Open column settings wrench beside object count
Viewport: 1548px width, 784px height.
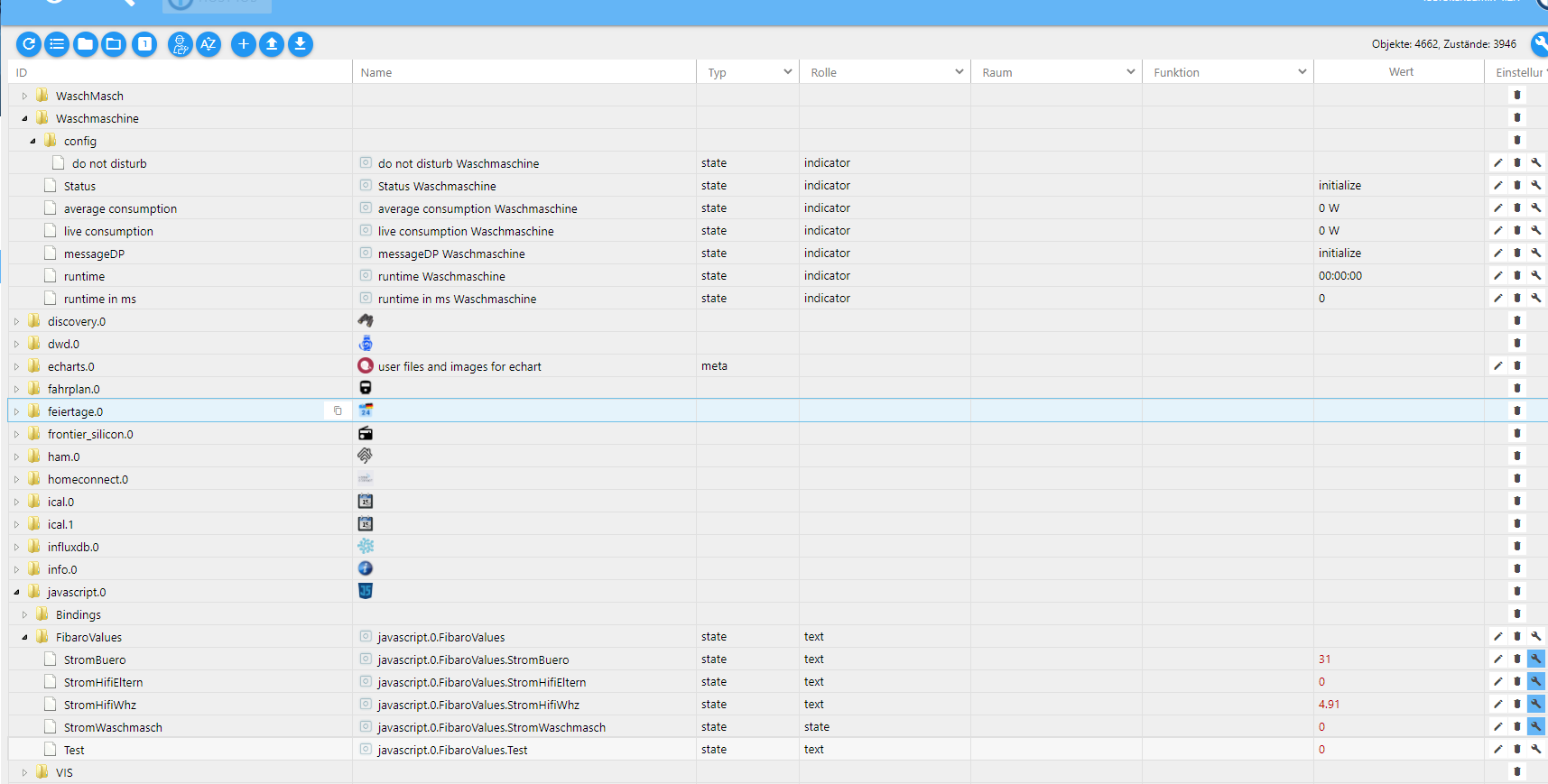tap(1540, 44)
